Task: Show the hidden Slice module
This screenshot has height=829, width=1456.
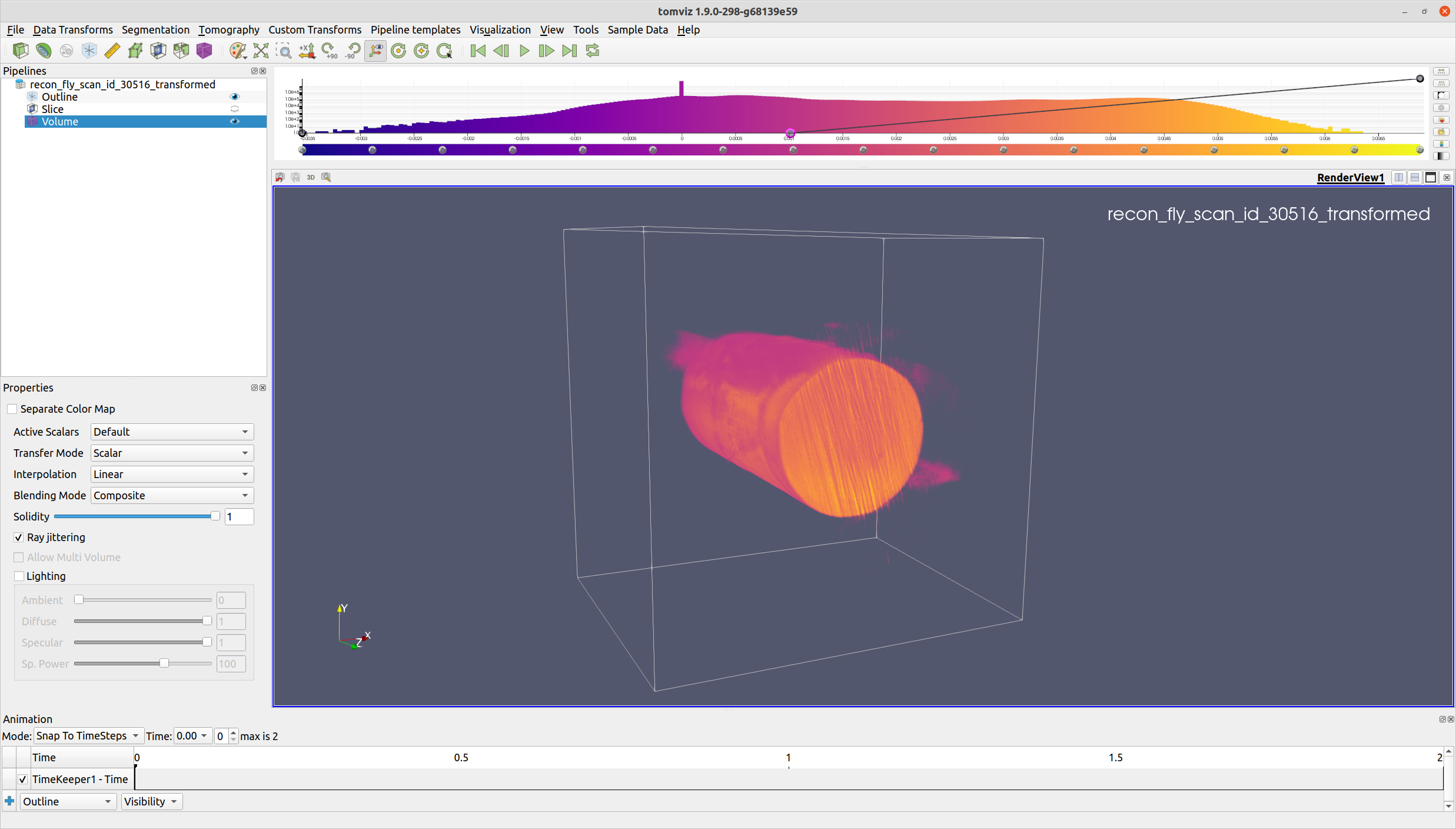Action: [234, 109]
